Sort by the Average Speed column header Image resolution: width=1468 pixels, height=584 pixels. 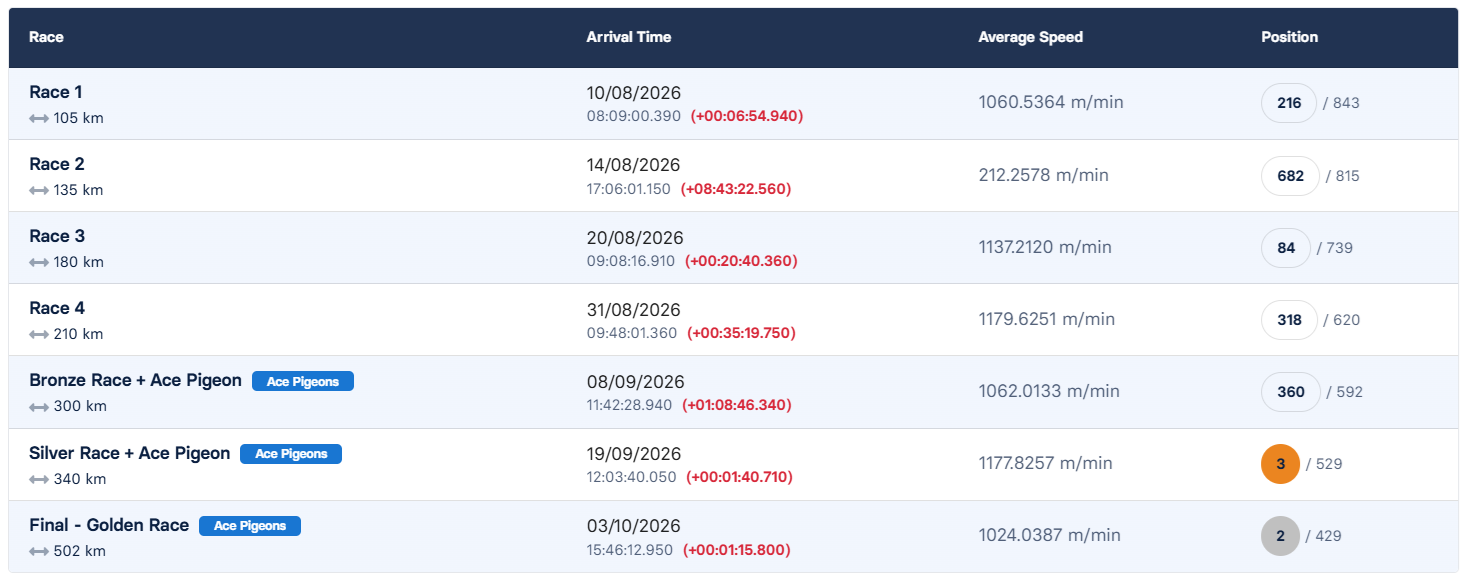click(1031, 37)
